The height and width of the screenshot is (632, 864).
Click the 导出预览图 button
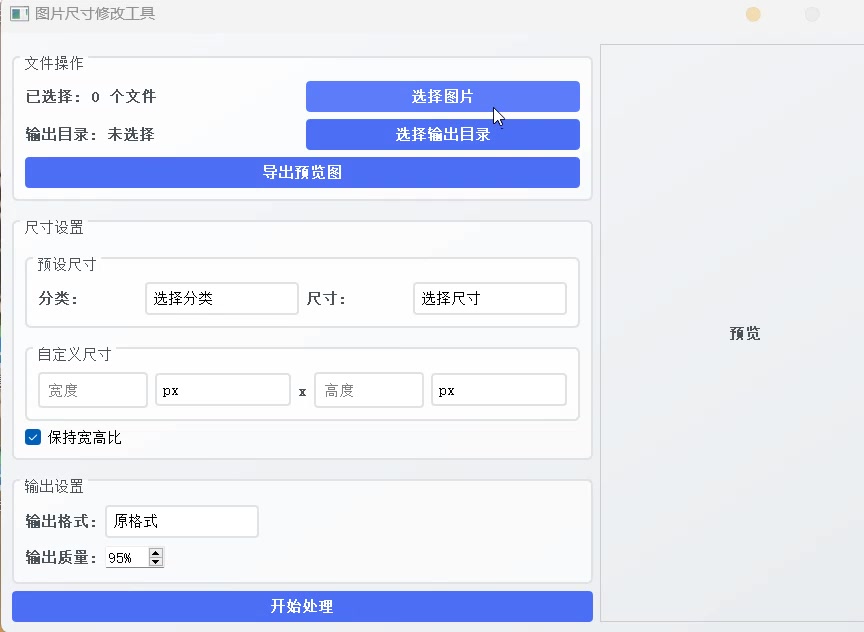point(302,172)
